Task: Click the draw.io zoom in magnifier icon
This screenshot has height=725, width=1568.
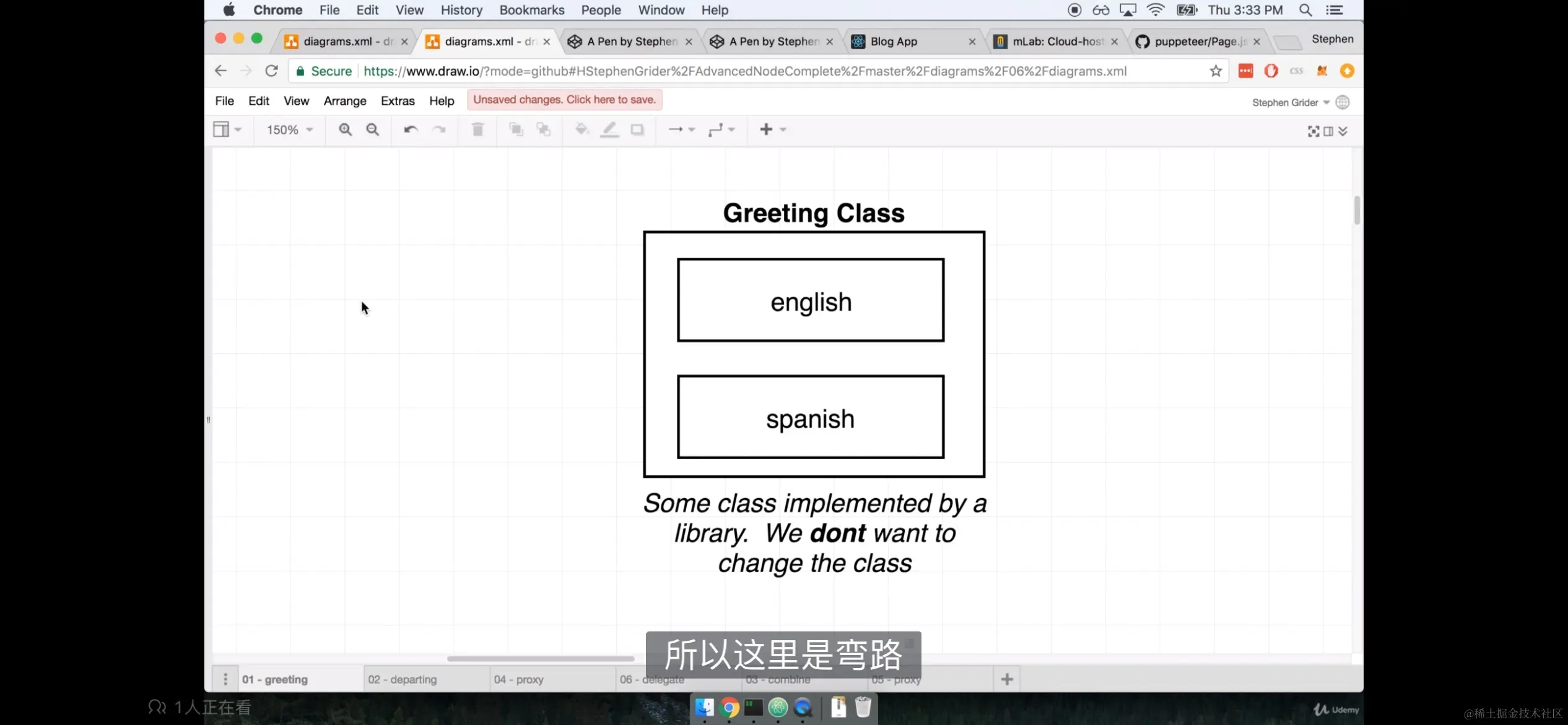Action: click(345, 130)
